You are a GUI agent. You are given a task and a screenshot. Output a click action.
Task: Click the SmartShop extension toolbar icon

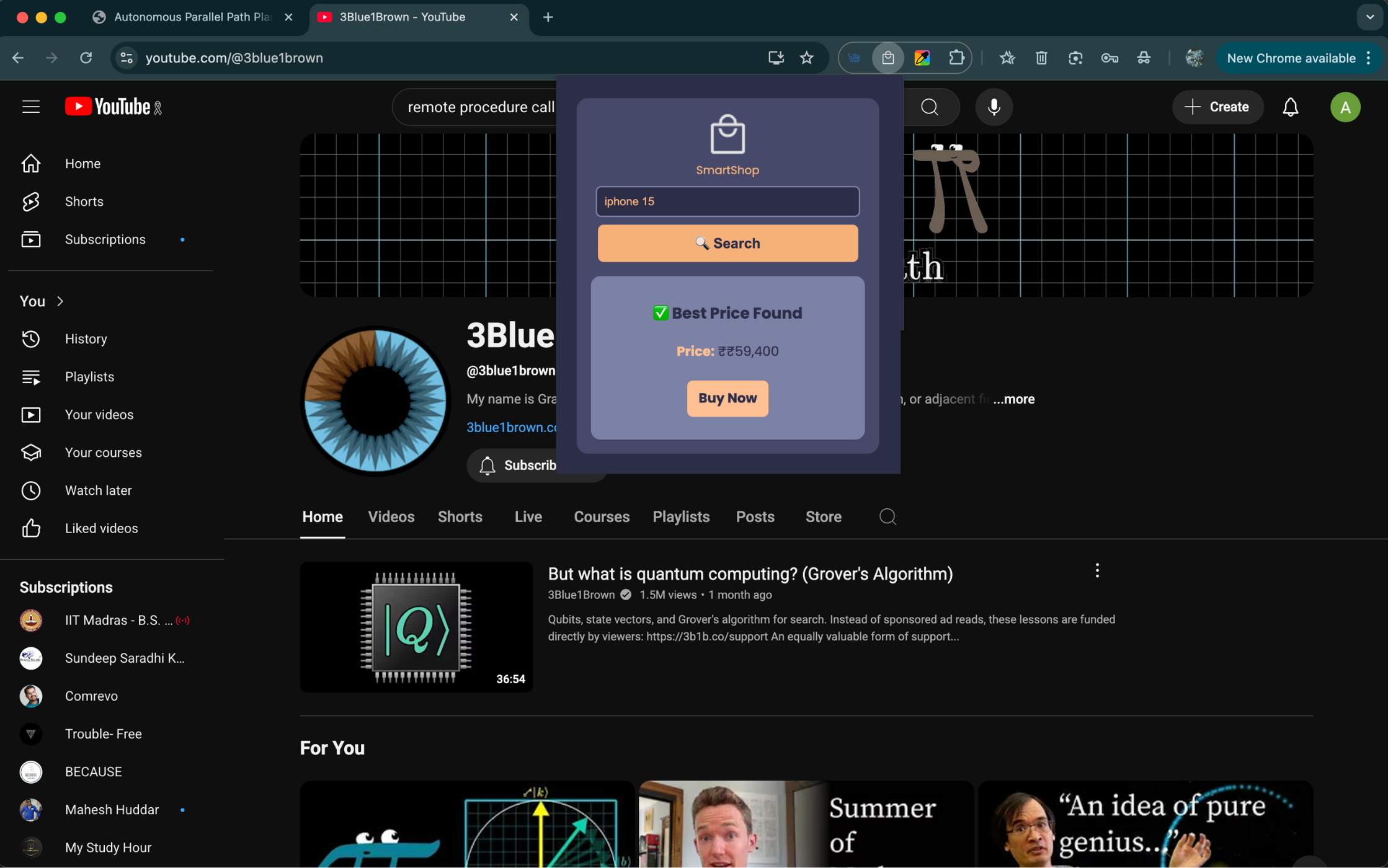tap(888, 58)
